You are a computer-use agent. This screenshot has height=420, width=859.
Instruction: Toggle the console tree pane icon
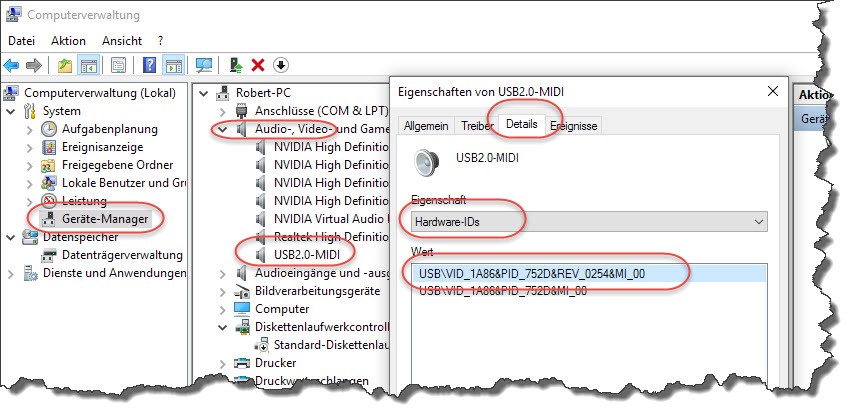(89, 66)
